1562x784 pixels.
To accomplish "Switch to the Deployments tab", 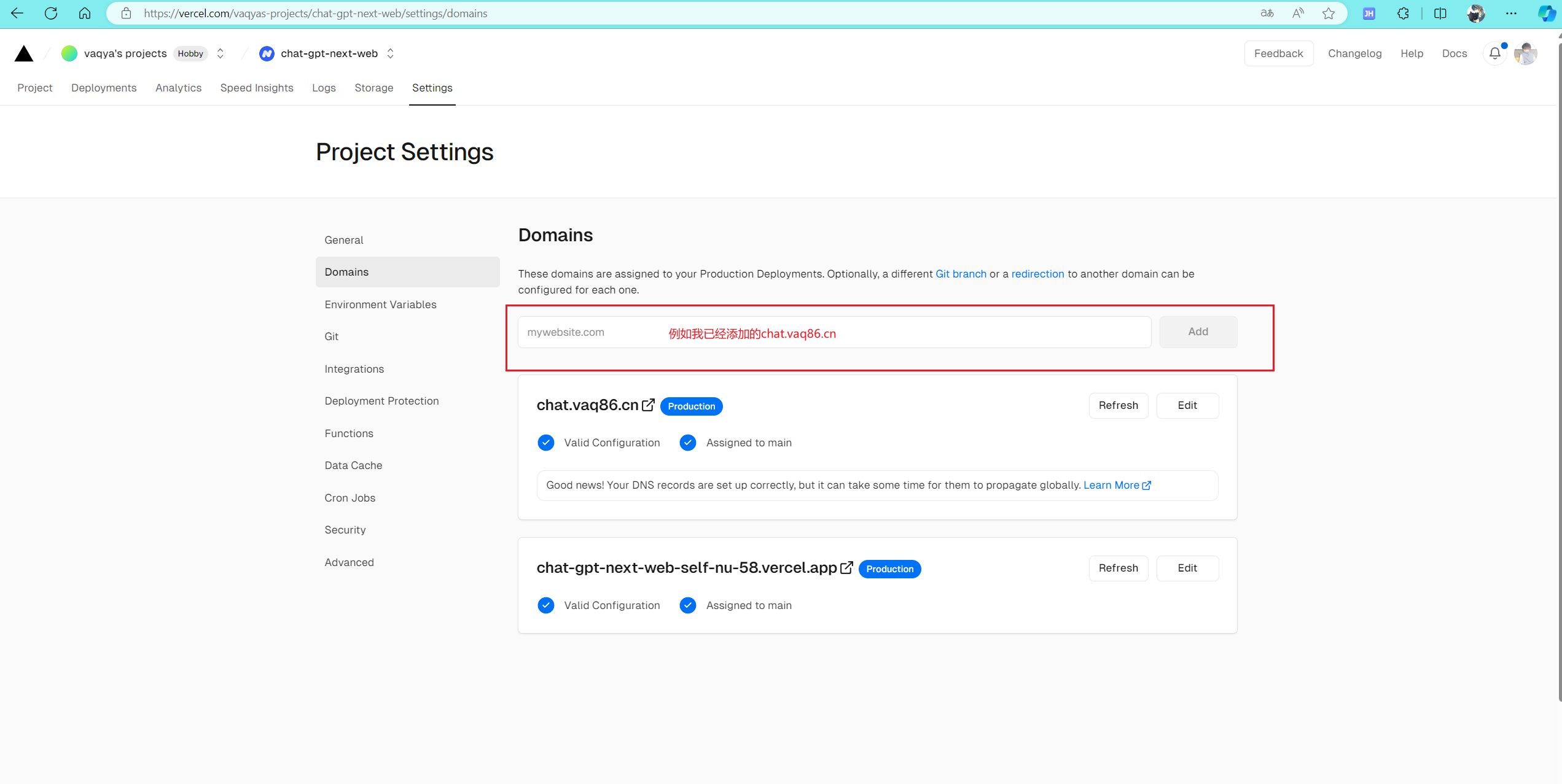I will (104, 88).
